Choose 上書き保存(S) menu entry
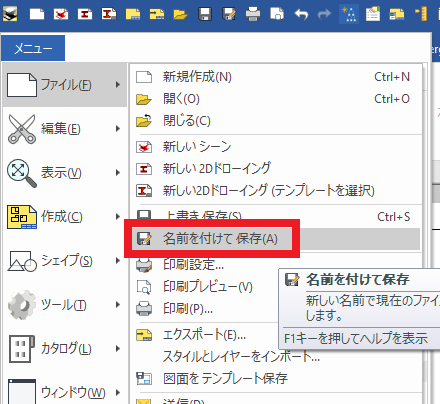This screenshot has width=440, height=404. 276,216
